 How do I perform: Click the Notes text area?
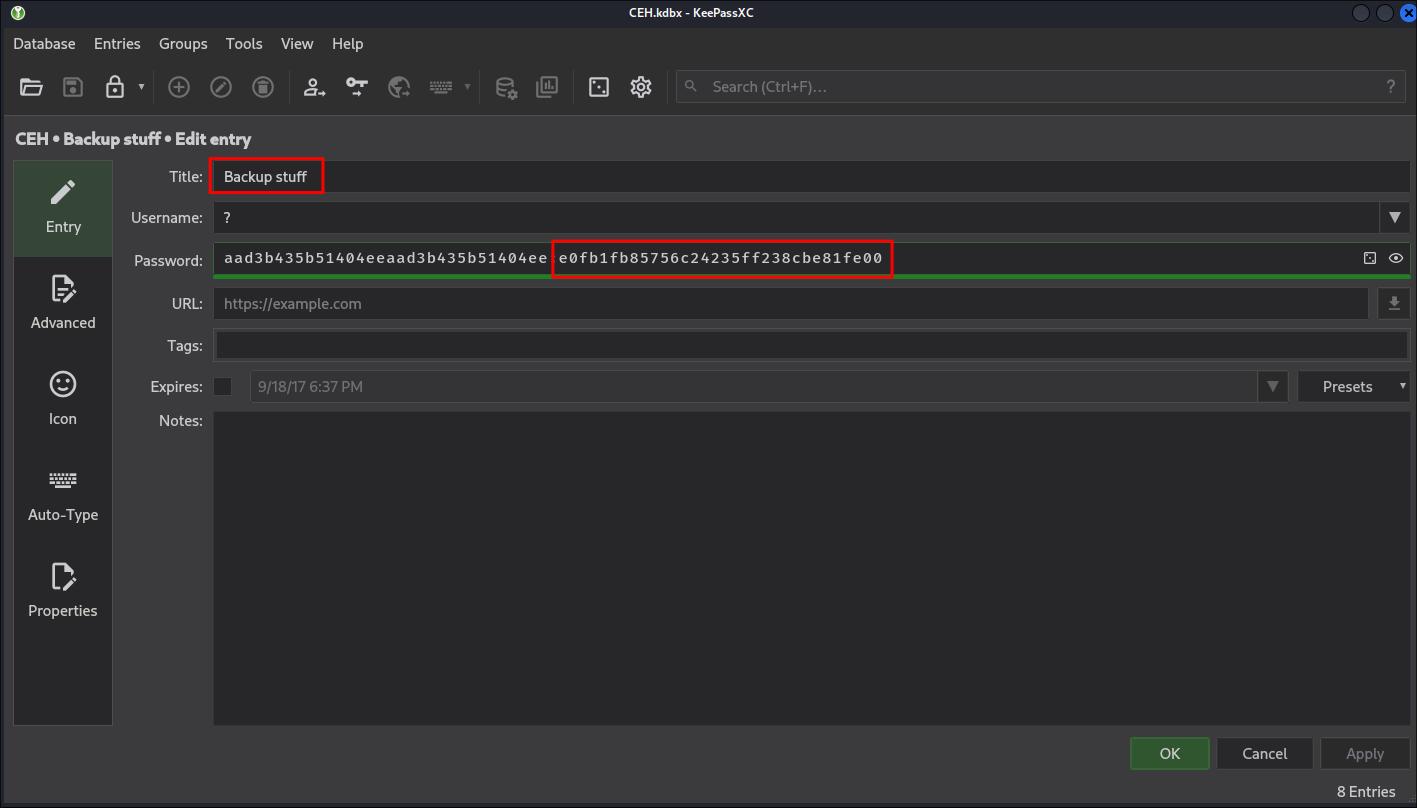click(811, 568)
